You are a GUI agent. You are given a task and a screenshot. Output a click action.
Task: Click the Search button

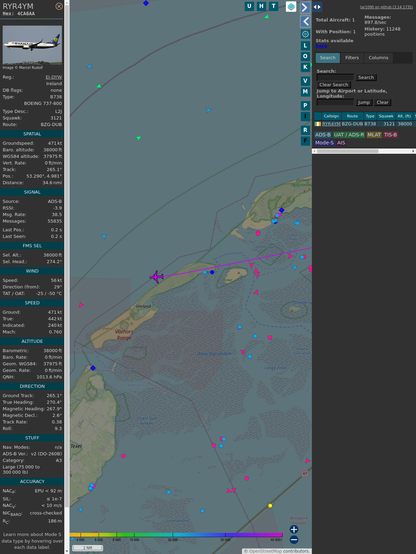(x=366, y=77)
